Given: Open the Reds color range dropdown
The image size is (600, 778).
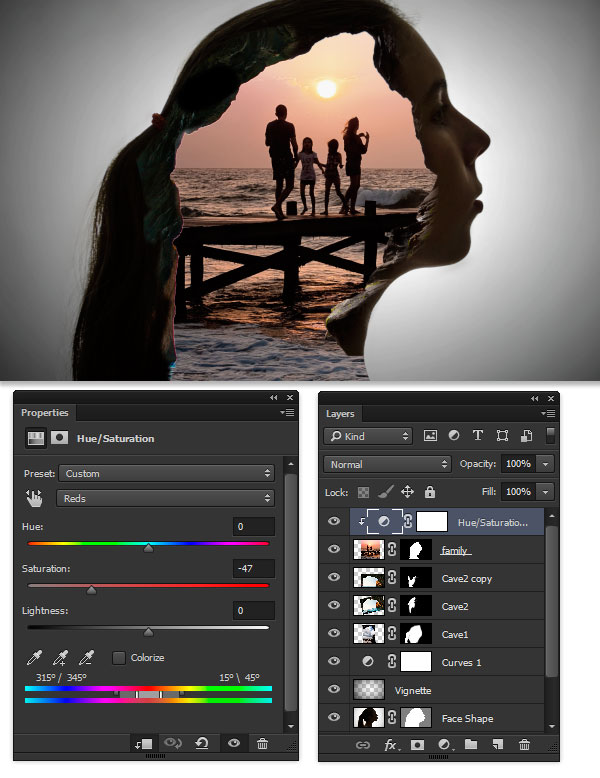Looking at the screenshot, I should 166,498.
